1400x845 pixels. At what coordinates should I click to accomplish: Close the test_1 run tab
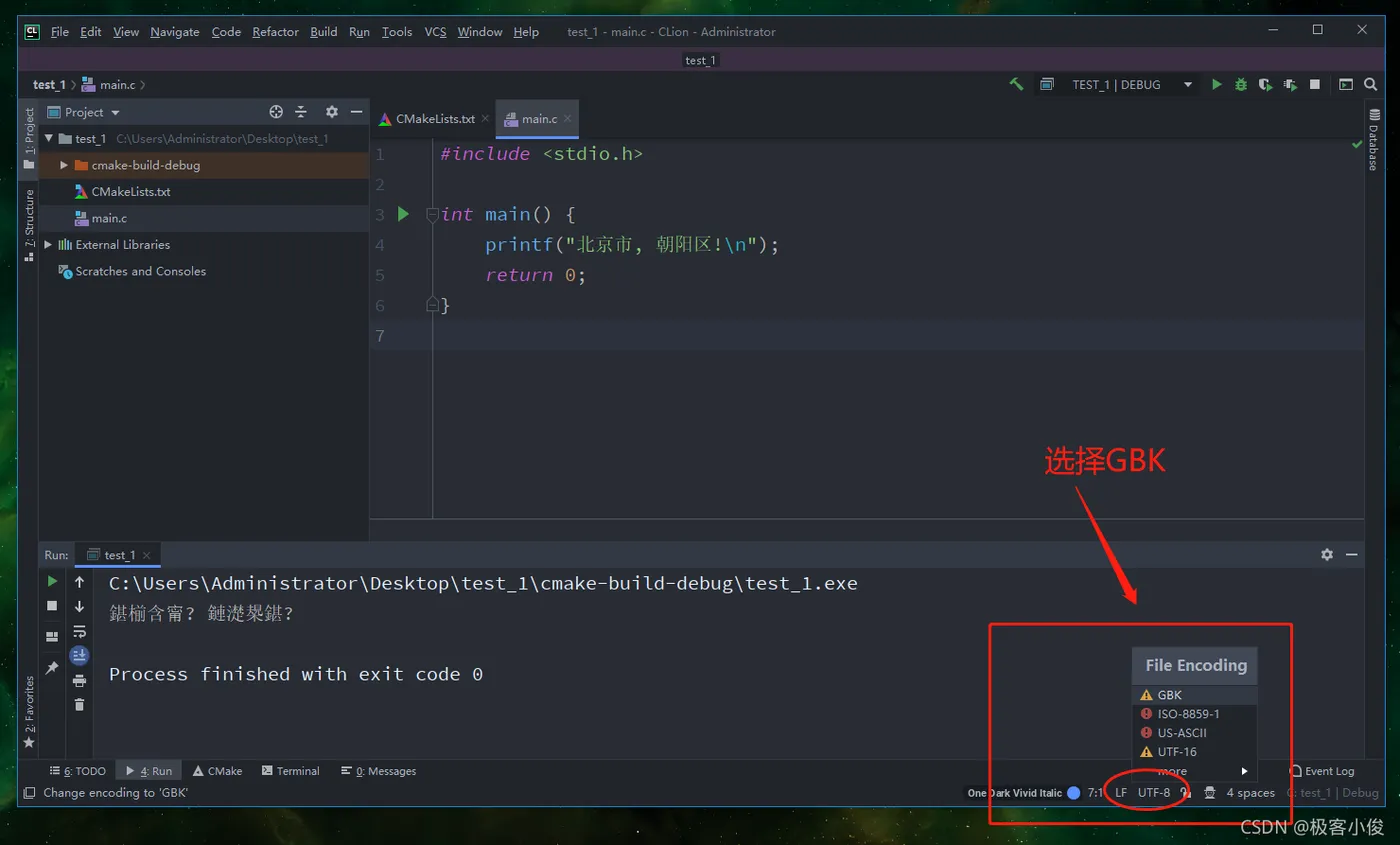[x=146, y=555]
